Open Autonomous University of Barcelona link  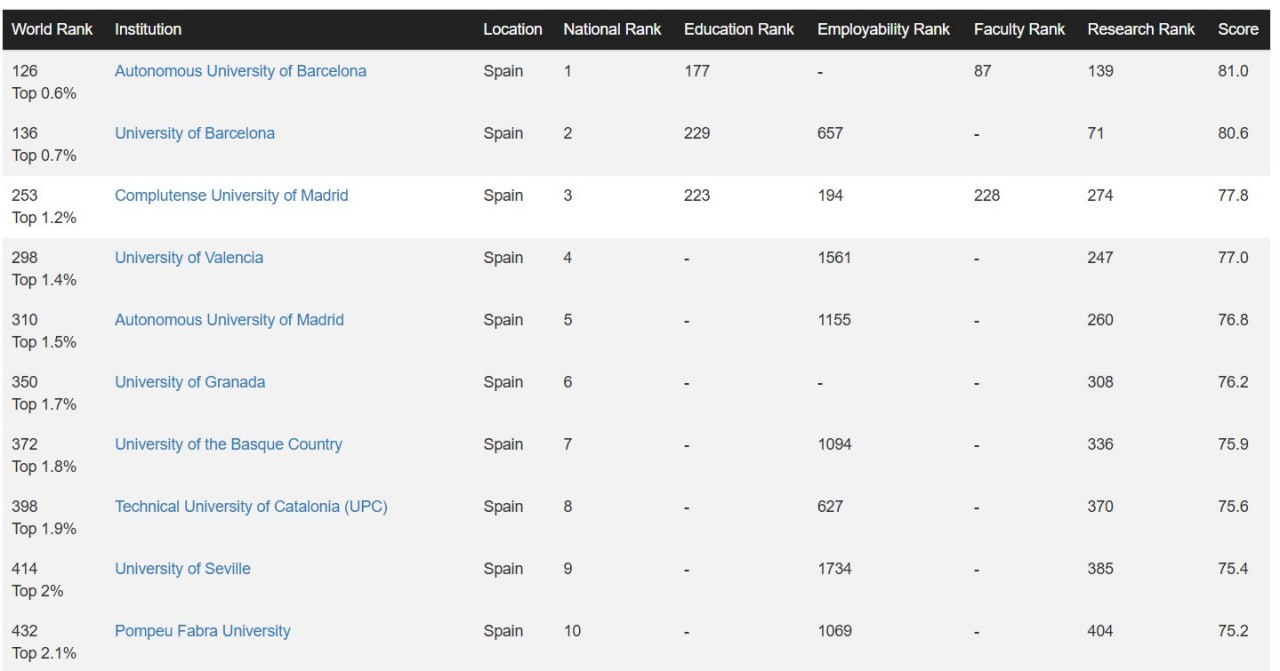(x=240, y=71)
